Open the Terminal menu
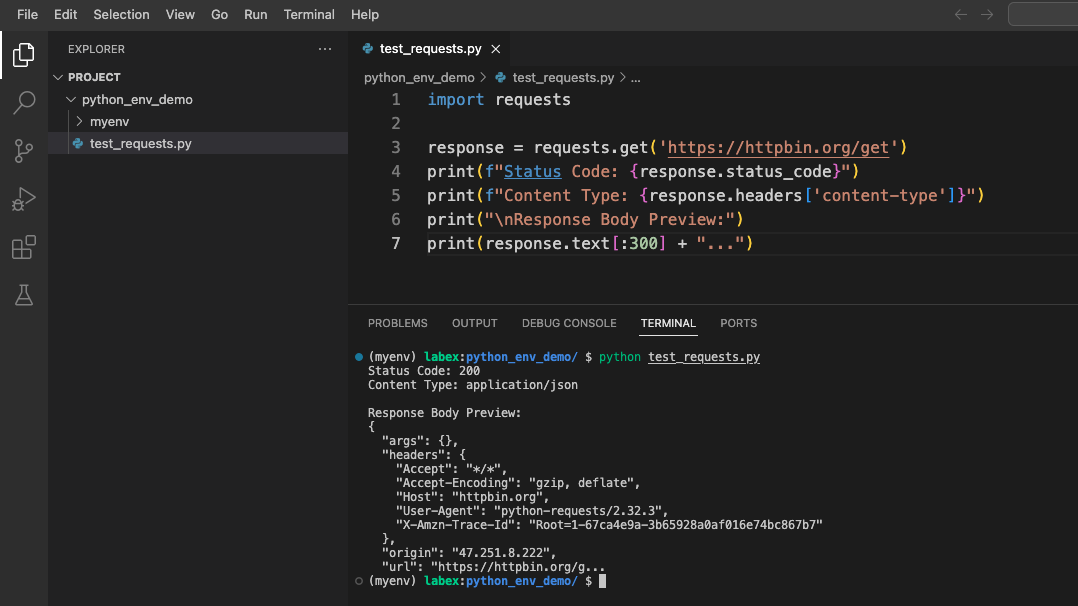 (x=309, y=14)
